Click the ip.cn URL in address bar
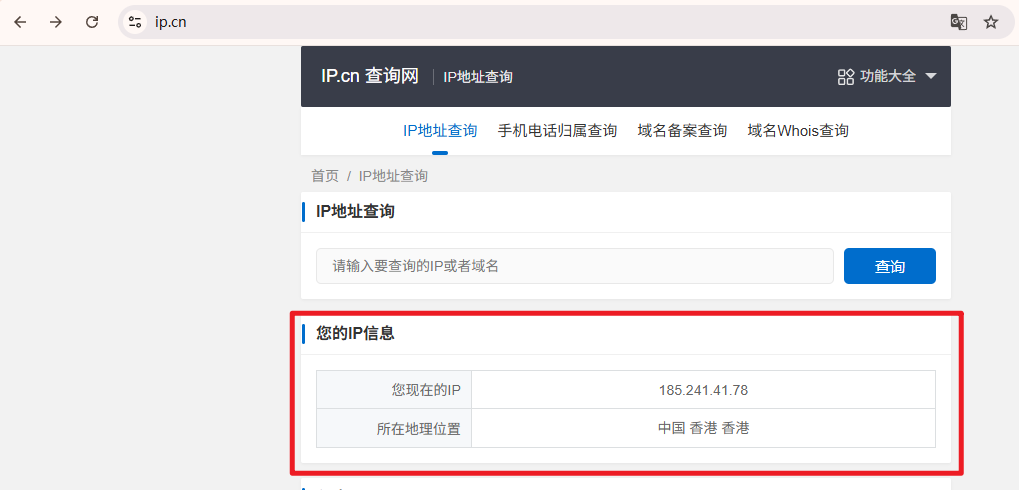 pos(171,22)
